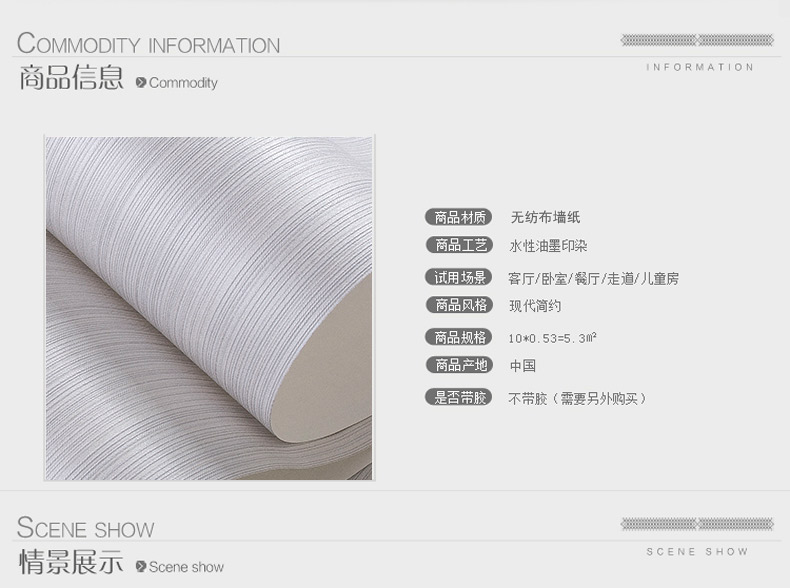
Task: Click the 现代简约 style text
Action: (x=535, y=306)
